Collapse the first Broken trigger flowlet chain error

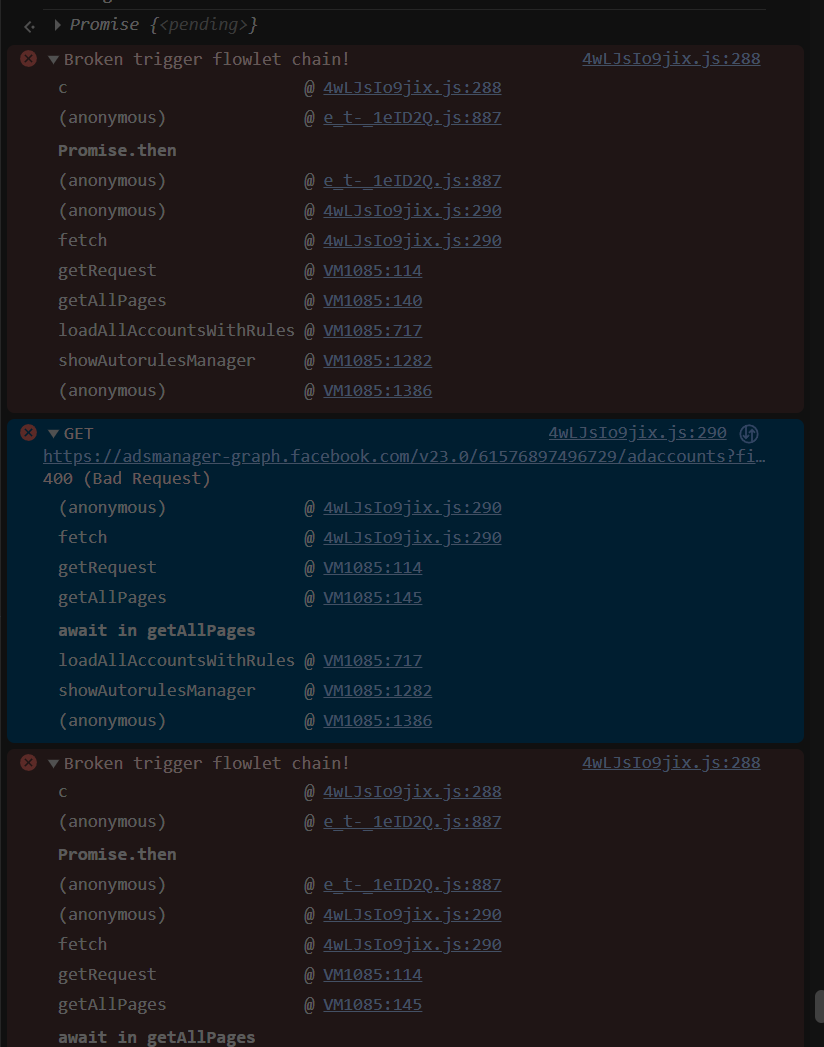pos(53,59)
